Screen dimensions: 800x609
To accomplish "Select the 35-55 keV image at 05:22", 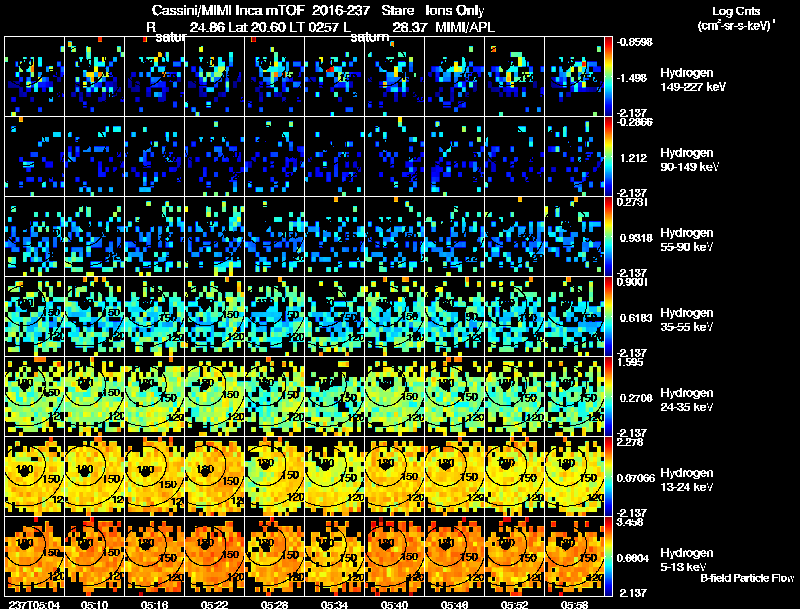I will coord(215,317).
